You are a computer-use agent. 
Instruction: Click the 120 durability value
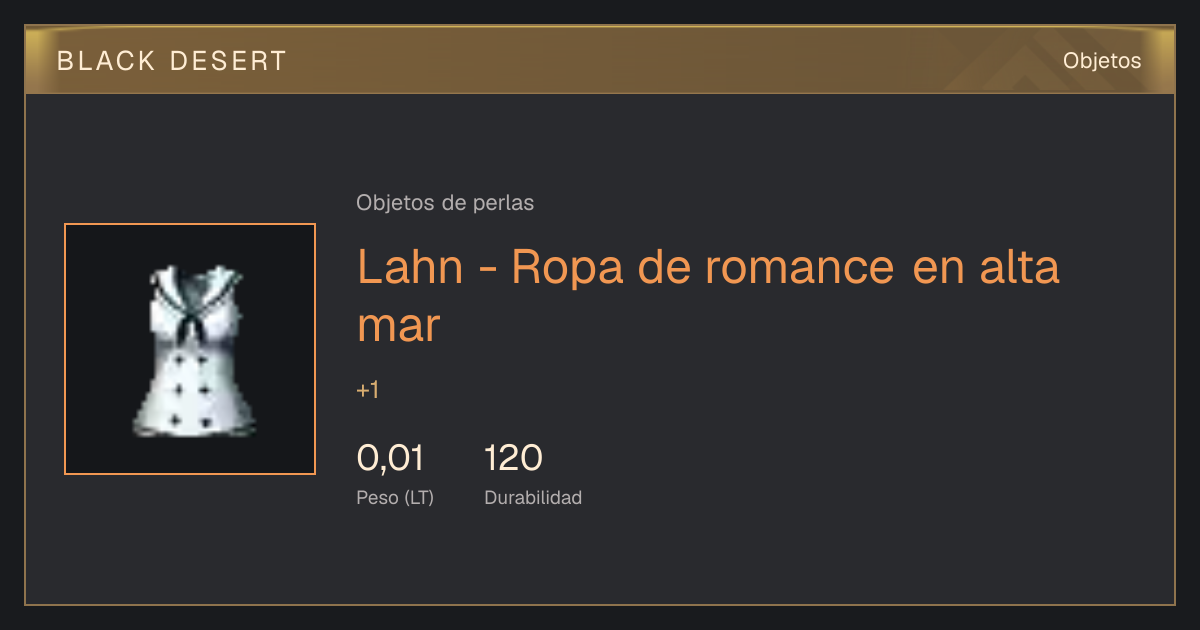coord(513,459)
